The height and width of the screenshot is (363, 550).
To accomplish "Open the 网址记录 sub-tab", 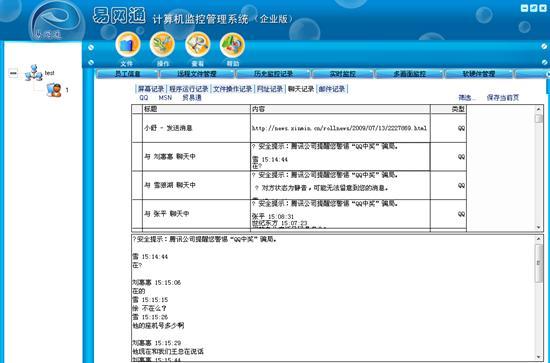I will [270, 89].
